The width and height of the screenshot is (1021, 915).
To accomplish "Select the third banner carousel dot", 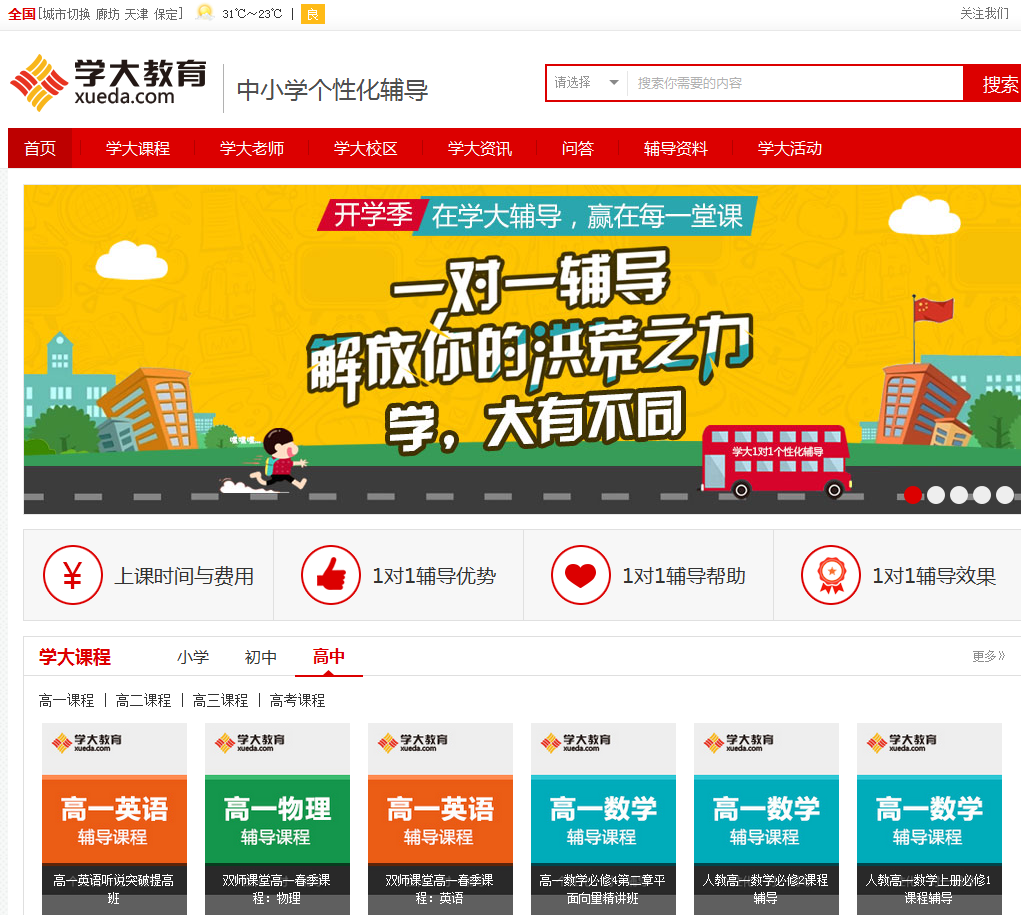I will tap(958, 495).
